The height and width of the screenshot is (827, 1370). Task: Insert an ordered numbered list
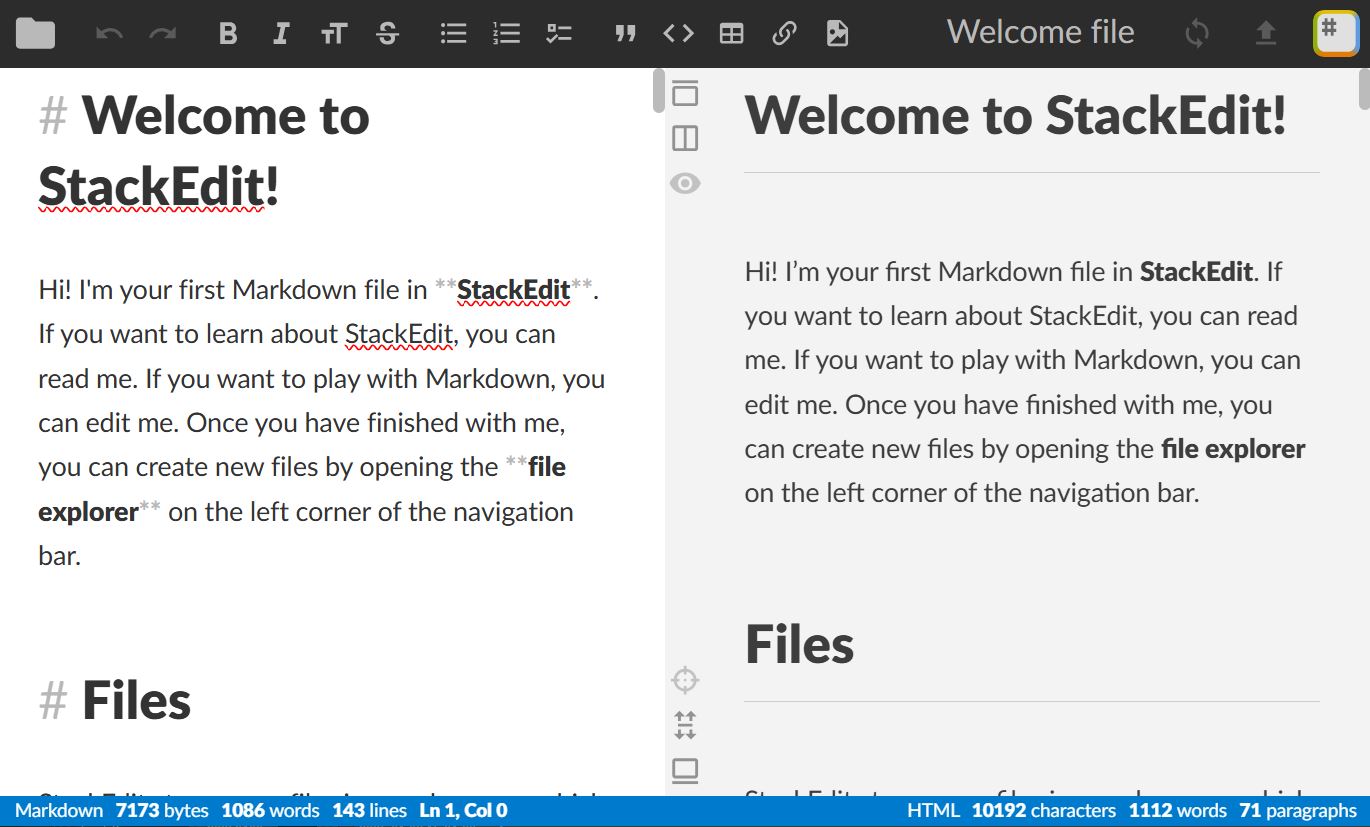pos(507,34)
